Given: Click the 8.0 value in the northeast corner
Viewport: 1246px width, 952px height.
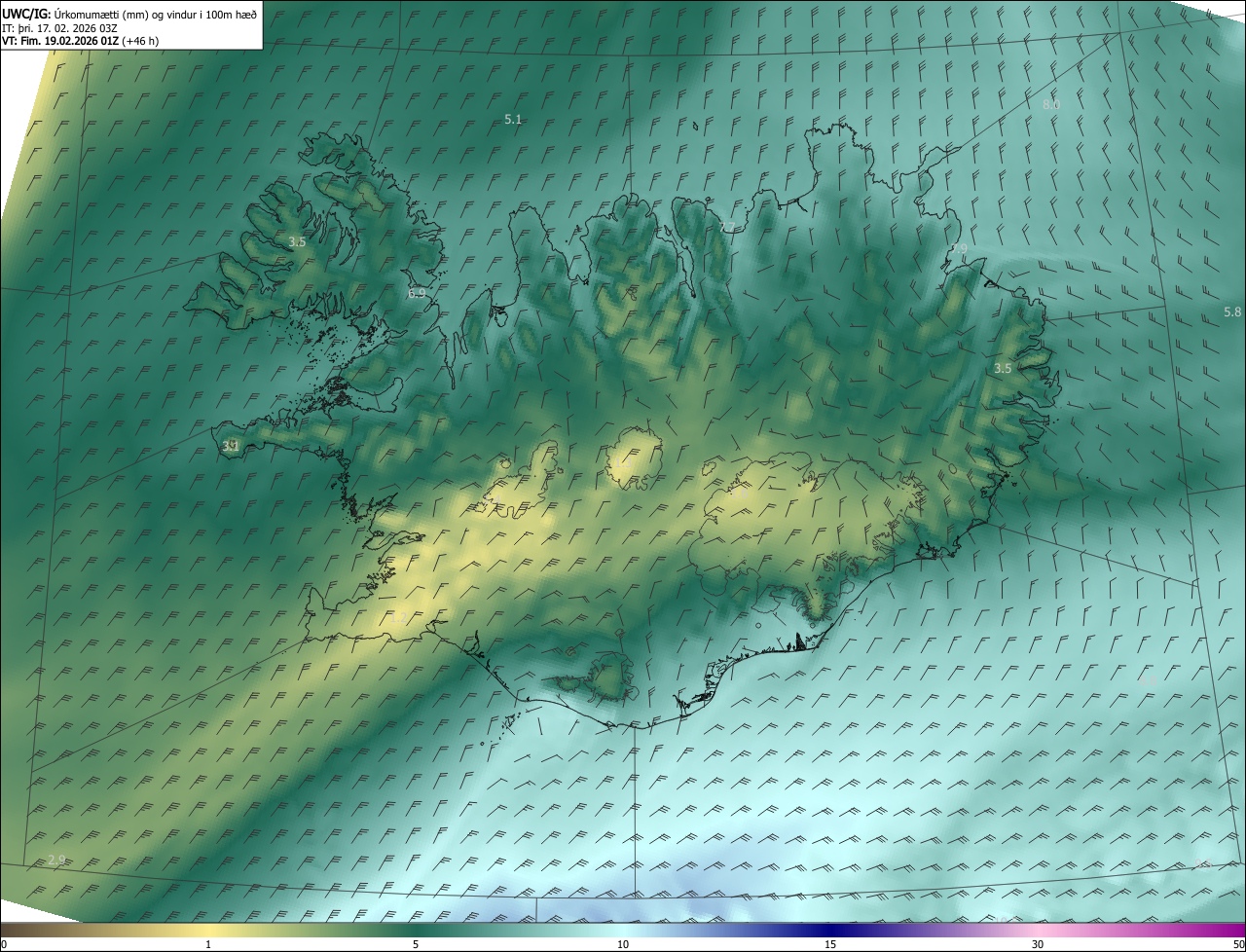Looking at the screenshot, I should pyautogui.click(x=1051, y=104).
